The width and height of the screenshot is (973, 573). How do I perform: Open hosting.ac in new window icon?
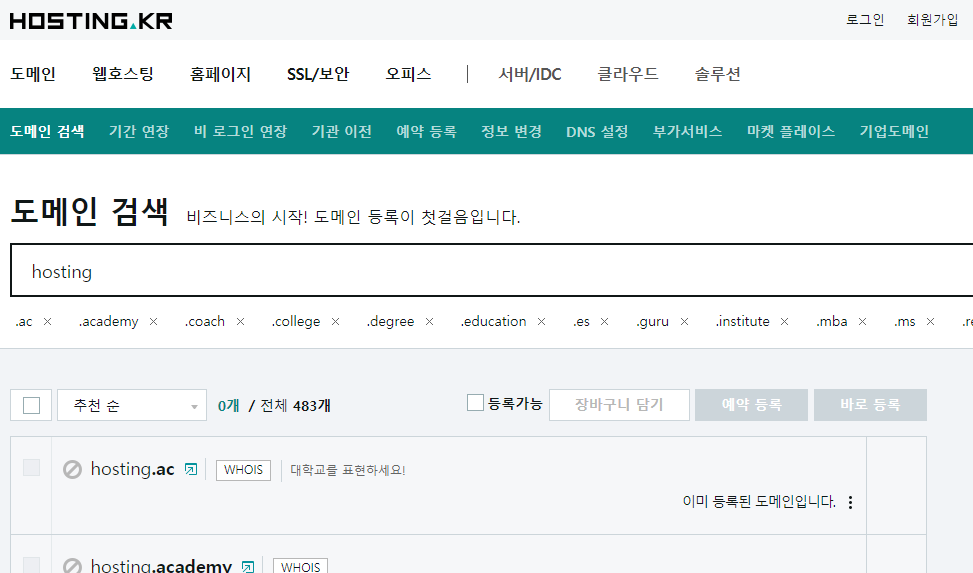pyautogui.click(x=191, y=469)
